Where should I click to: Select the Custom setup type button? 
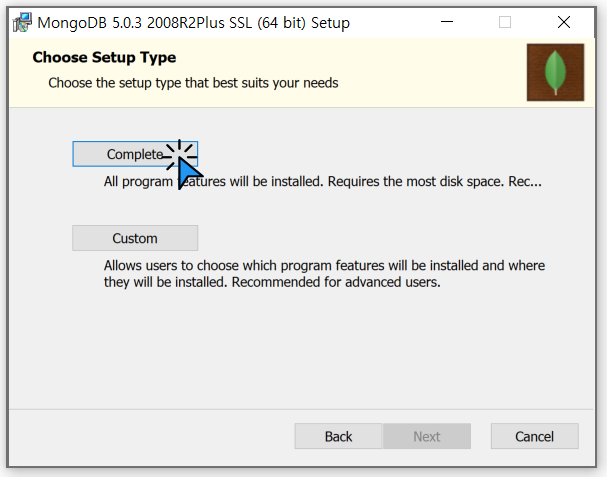(x=135, y=238)
